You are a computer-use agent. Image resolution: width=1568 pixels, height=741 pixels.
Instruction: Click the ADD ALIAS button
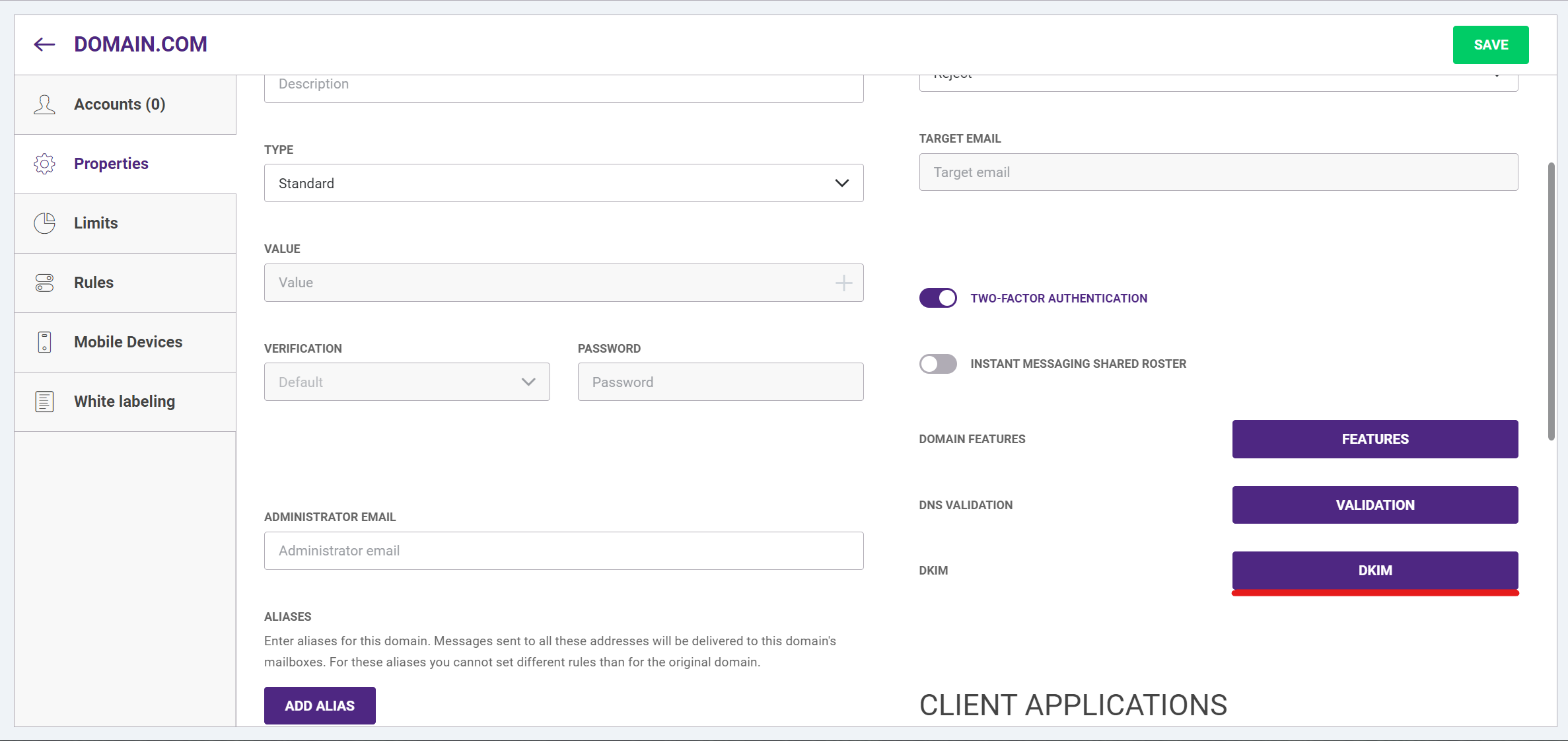pos(320,705)
